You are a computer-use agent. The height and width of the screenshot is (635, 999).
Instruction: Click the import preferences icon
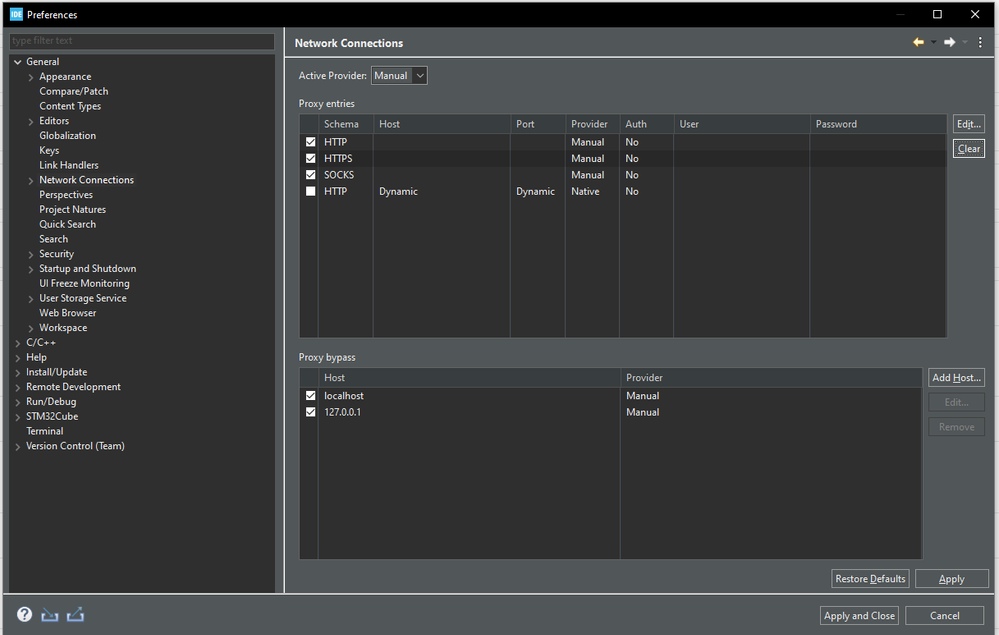coord(50,615)
